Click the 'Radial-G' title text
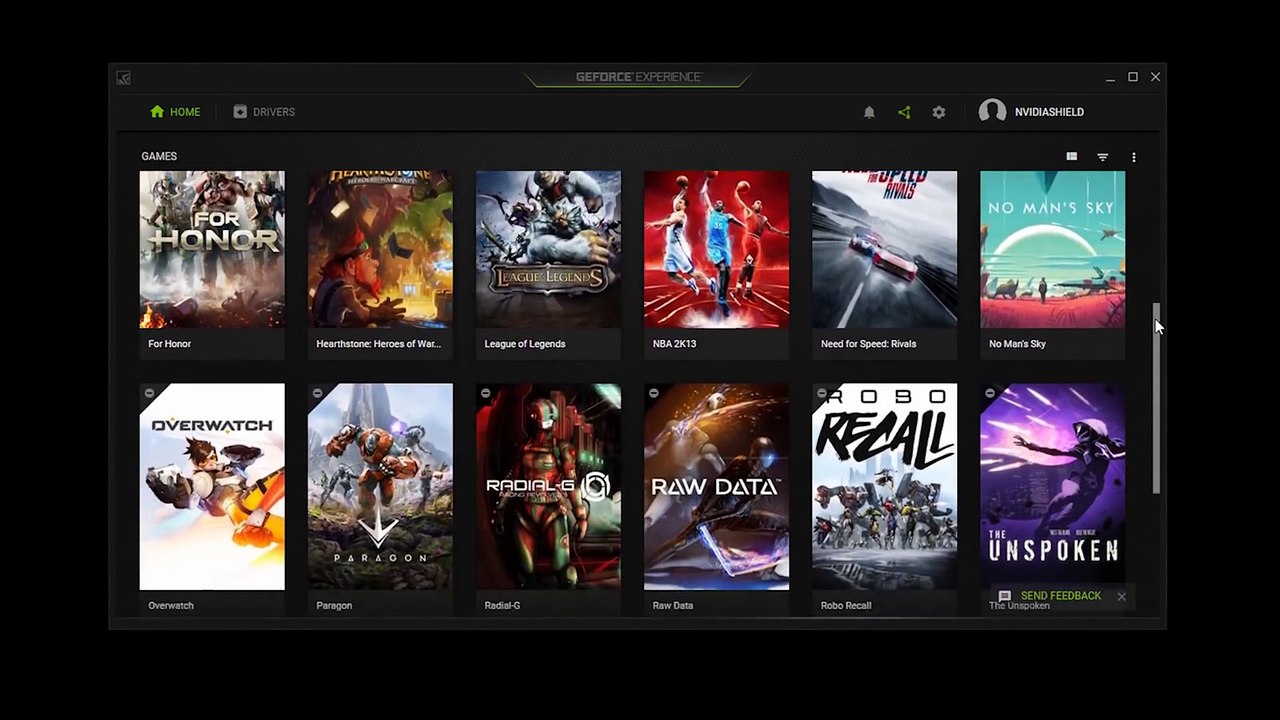The height and width of the screenshot is (720, 1280). click(502, 606)
